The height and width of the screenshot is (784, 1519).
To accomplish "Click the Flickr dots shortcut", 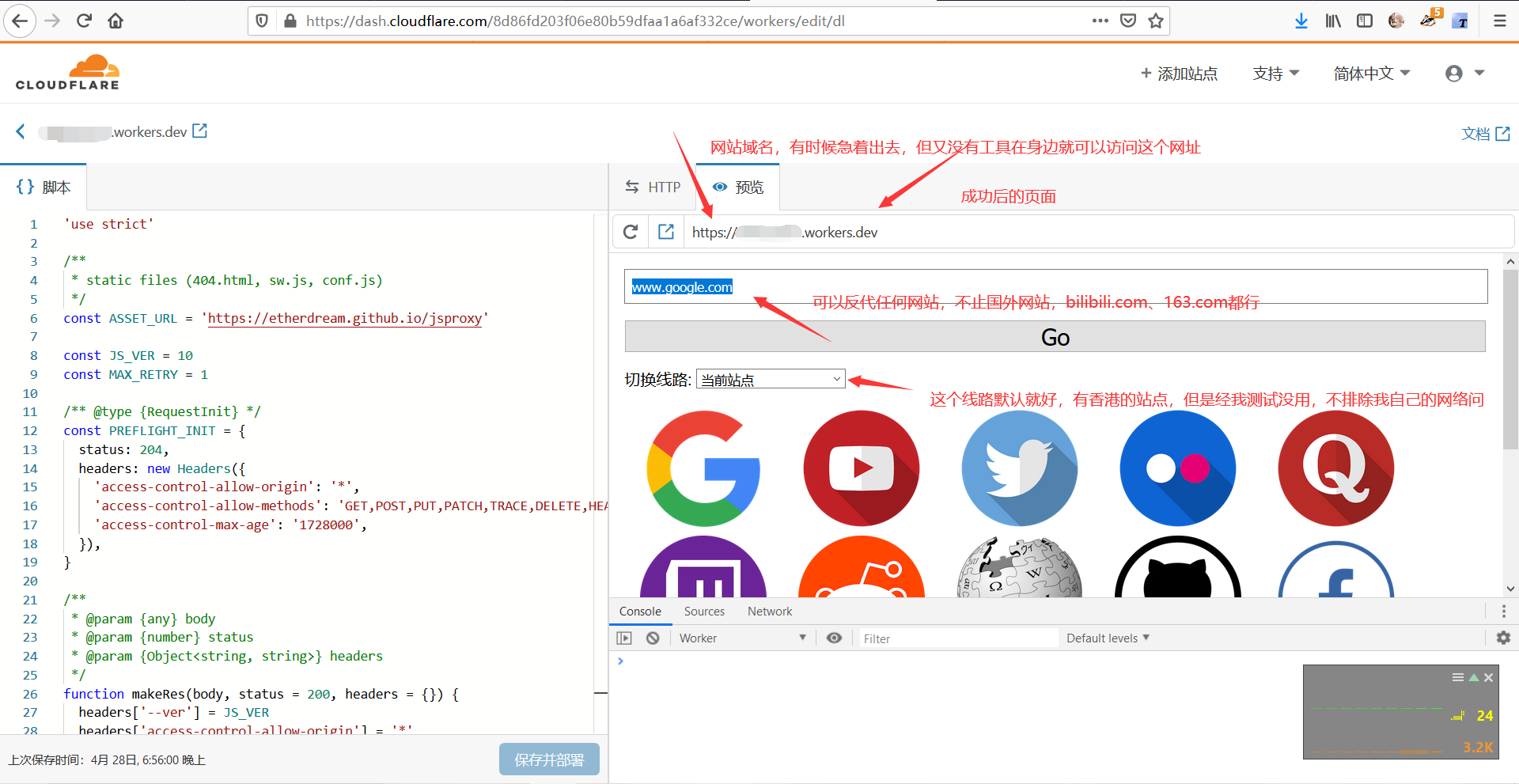I will pos(1178,468).
